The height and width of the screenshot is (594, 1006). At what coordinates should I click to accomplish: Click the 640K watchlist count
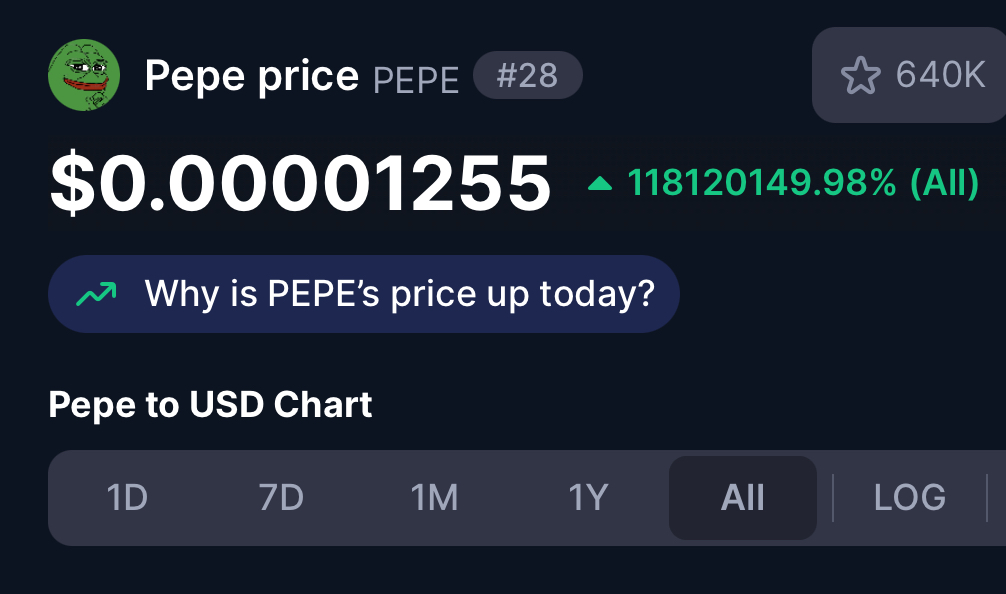(x=940, y=75)
